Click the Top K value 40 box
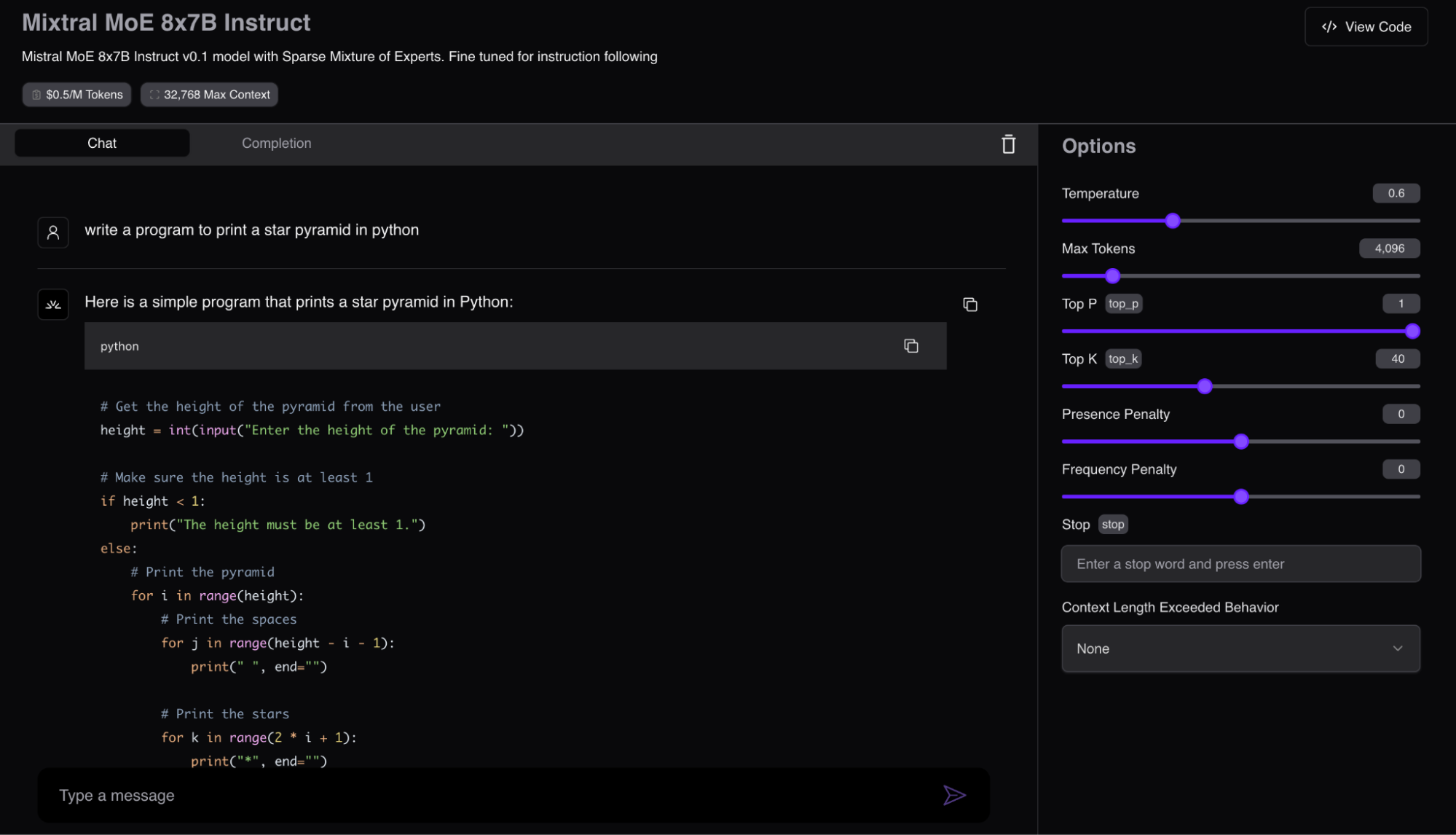 1397,358
